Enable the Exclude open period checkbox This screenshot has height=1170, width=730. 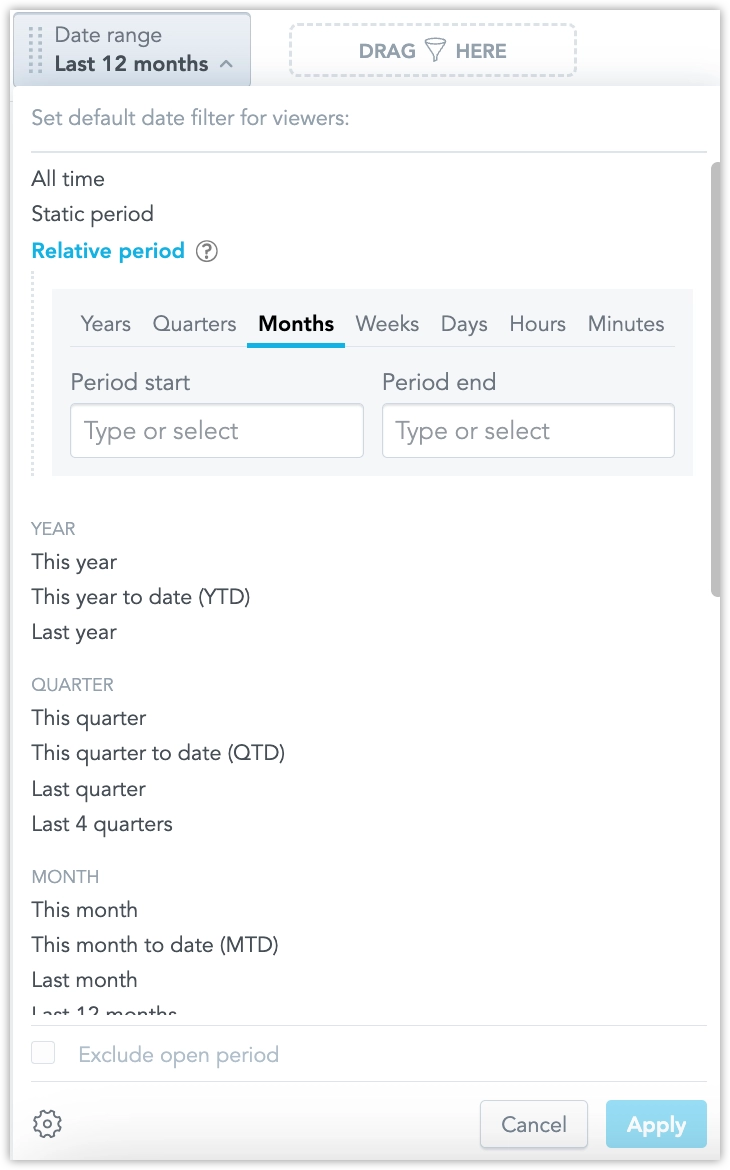(43, 1053)
